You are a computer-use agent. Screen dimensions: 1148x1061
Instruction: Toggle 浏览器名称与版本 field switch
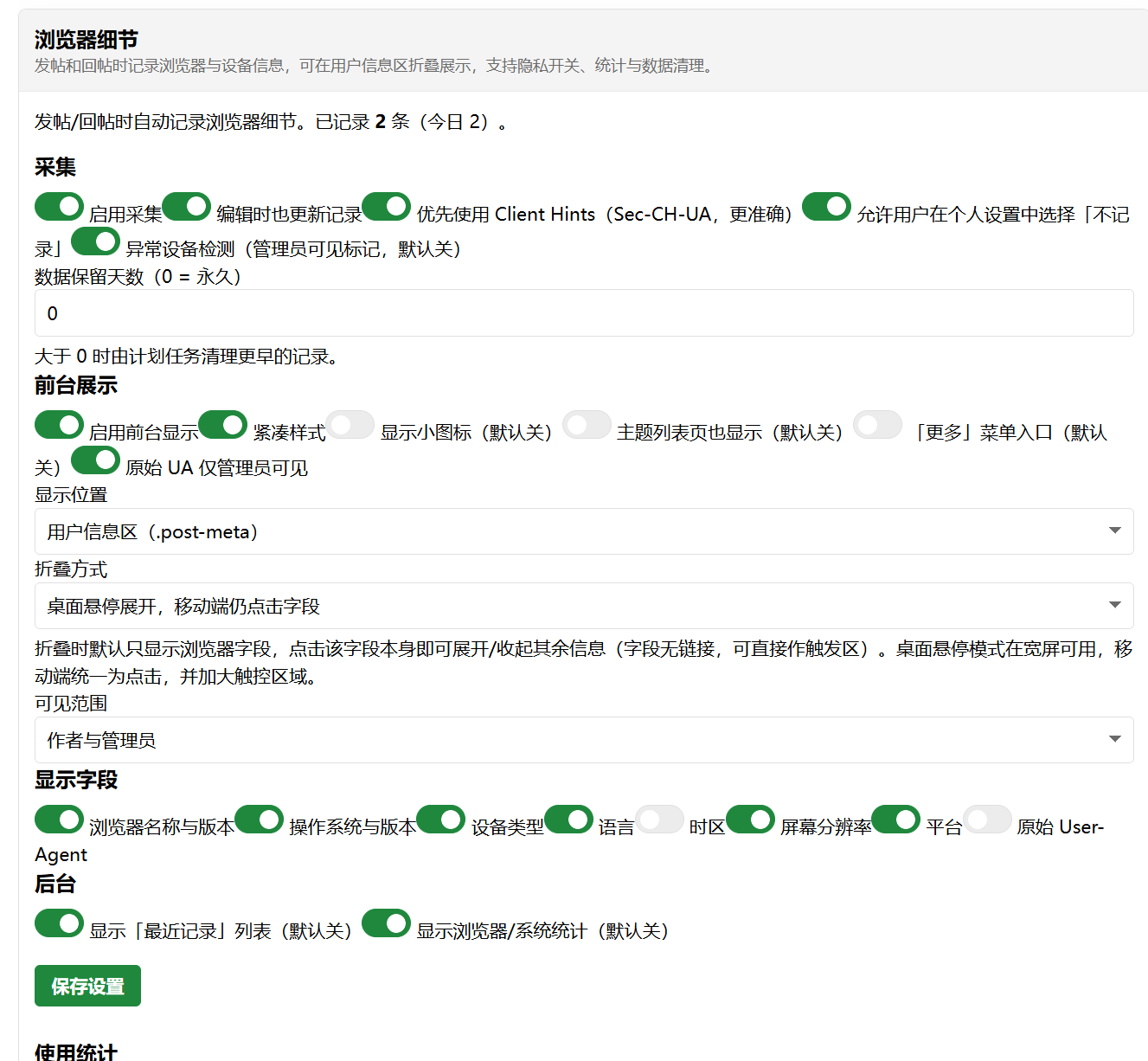point(59,820)
